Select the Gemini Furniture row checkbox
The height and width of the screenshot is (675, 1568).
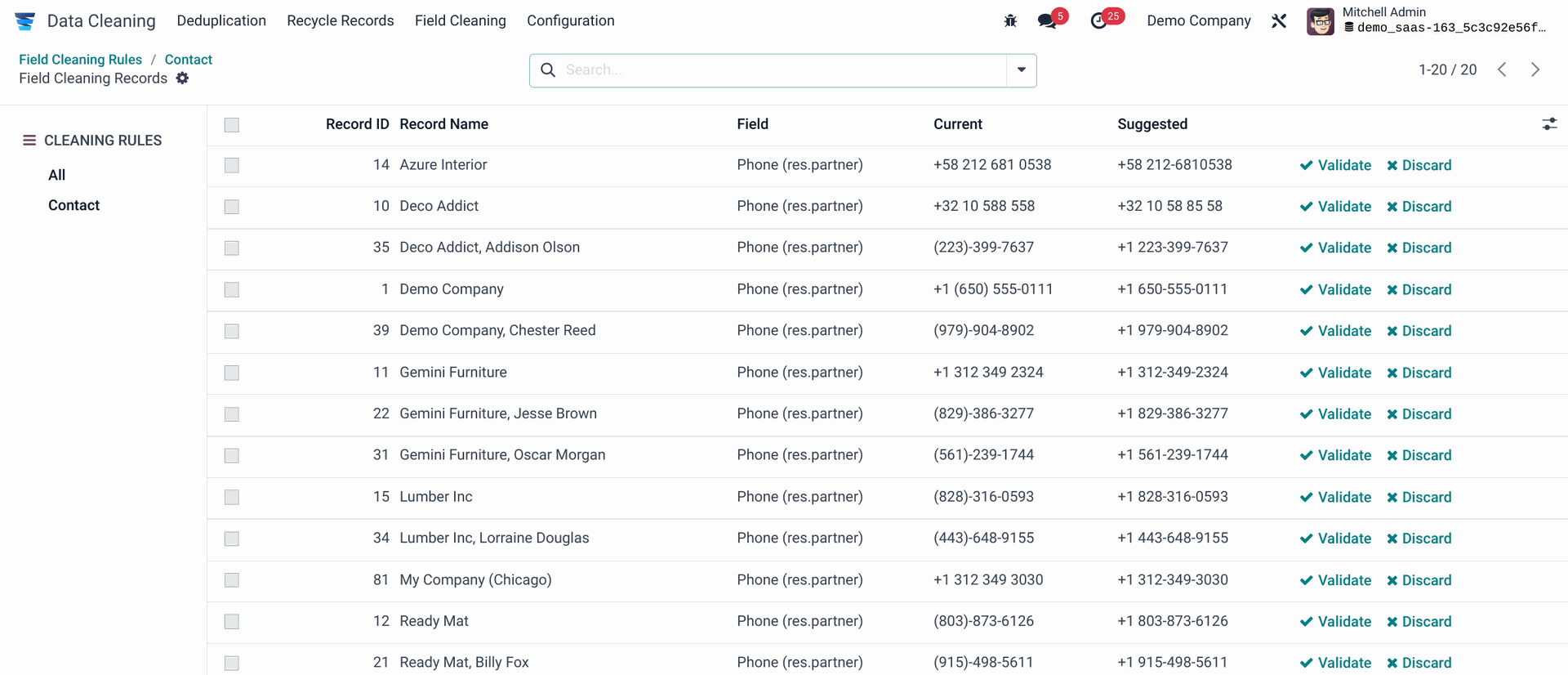(x=232, y=373)
